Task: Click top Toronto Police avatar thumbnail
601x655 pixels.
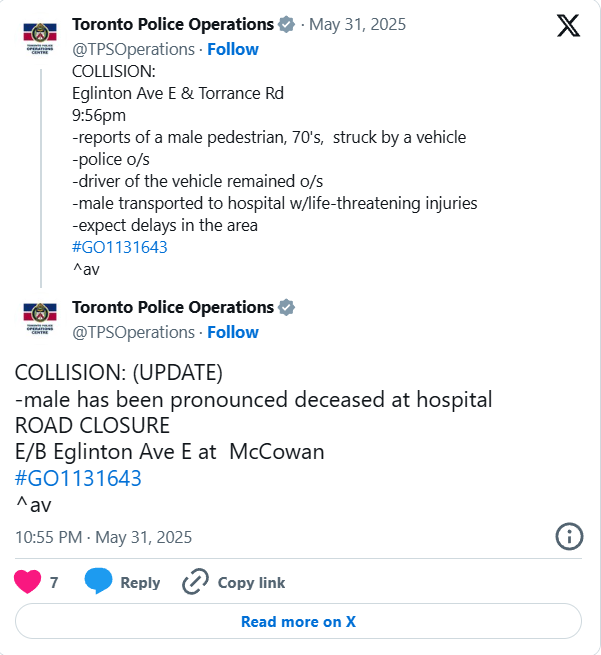Action: pos(39,37)
